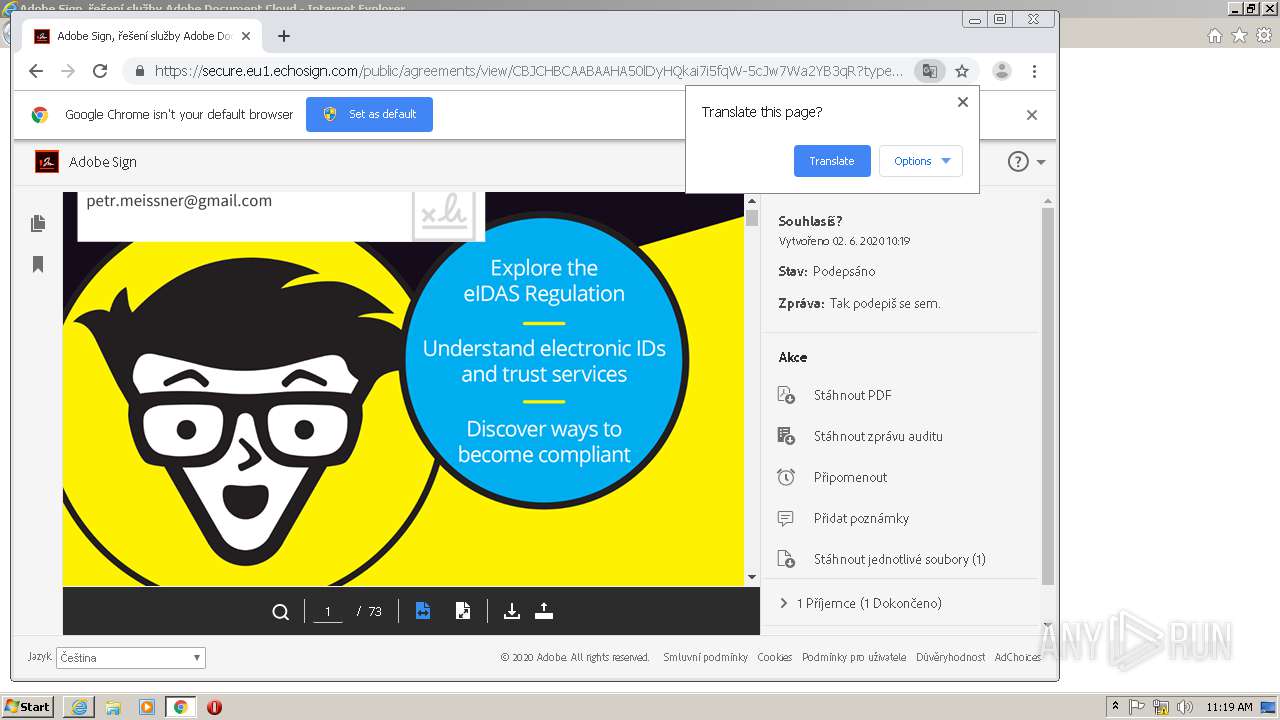Show hidden tray icons arrow
The image size is (1280, 720).
[x=1115, y=706]
